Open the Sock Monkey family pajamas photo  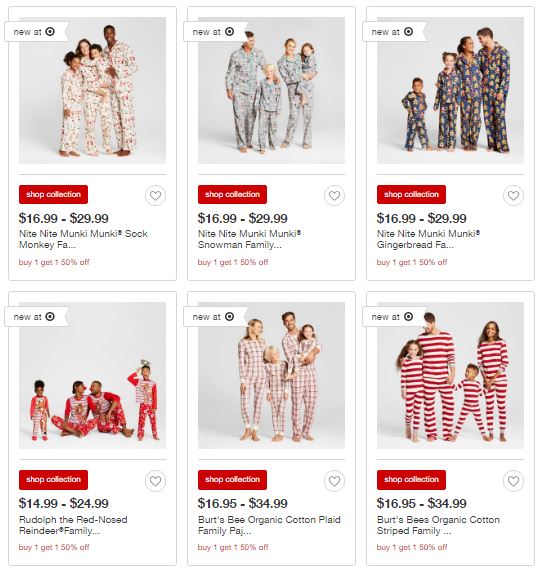[x=93, y=90]
